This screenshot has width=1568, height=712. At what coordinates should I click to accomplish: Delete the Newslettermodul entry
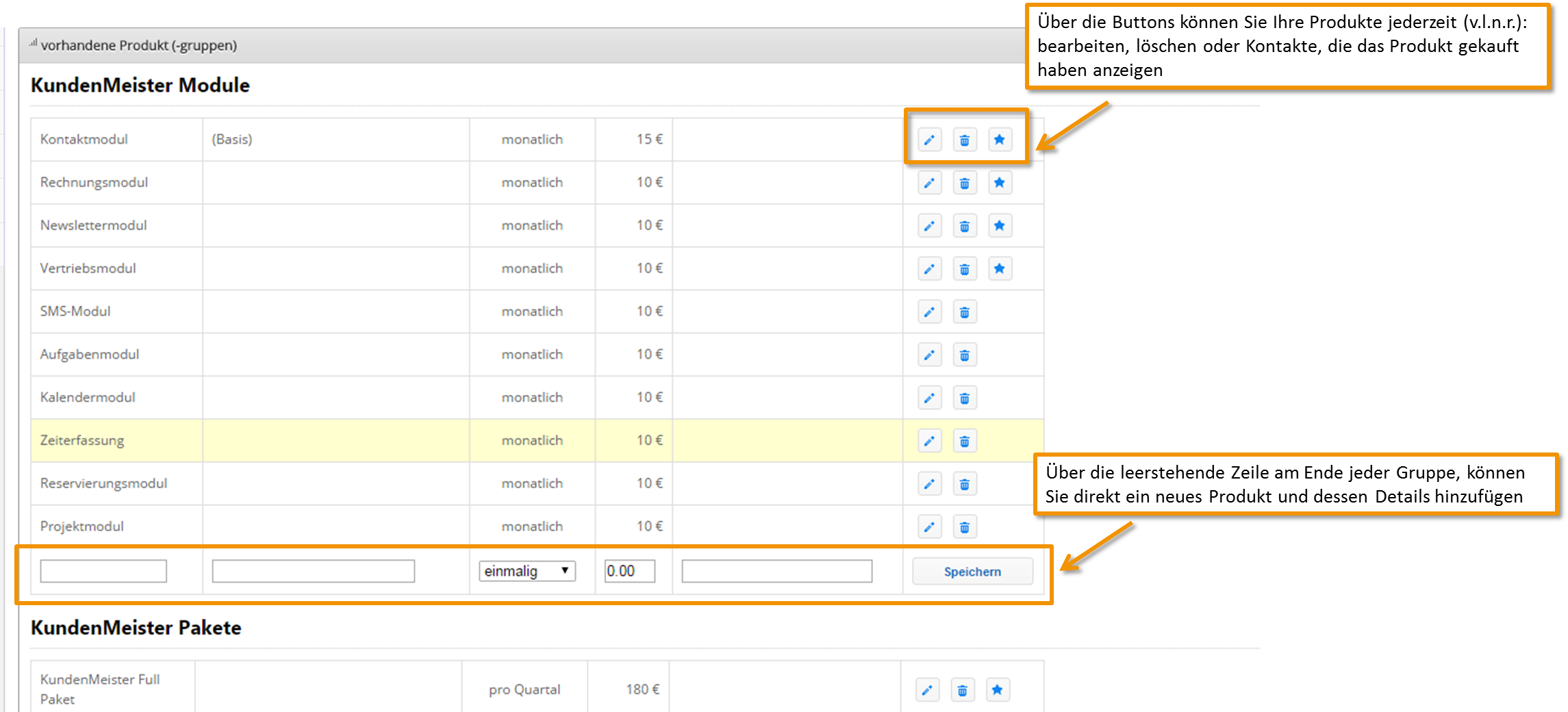(x=964, y=226)
